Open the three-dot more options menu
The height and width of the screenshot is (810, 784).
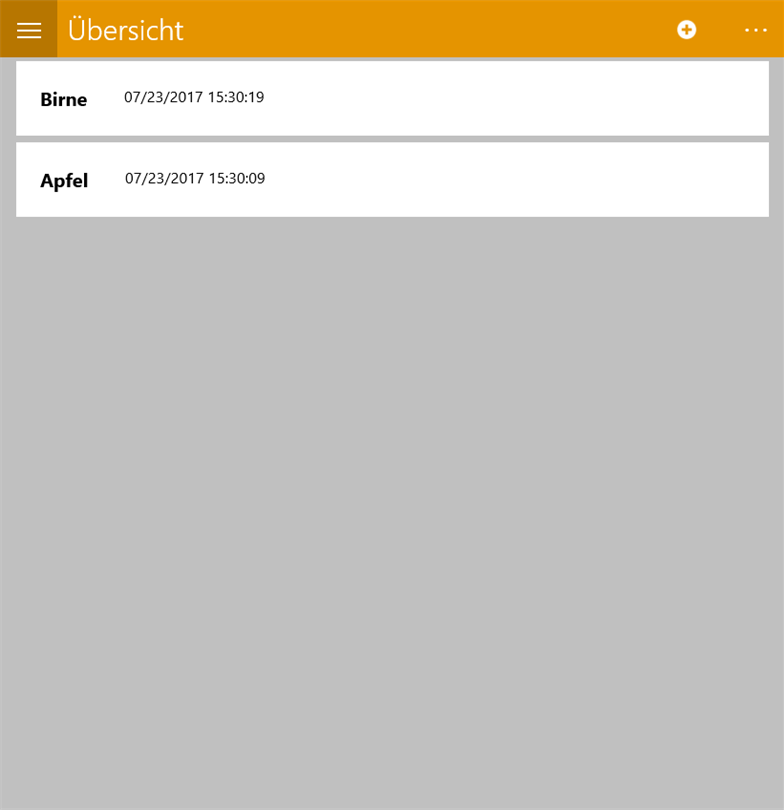[x=756, y=30]
